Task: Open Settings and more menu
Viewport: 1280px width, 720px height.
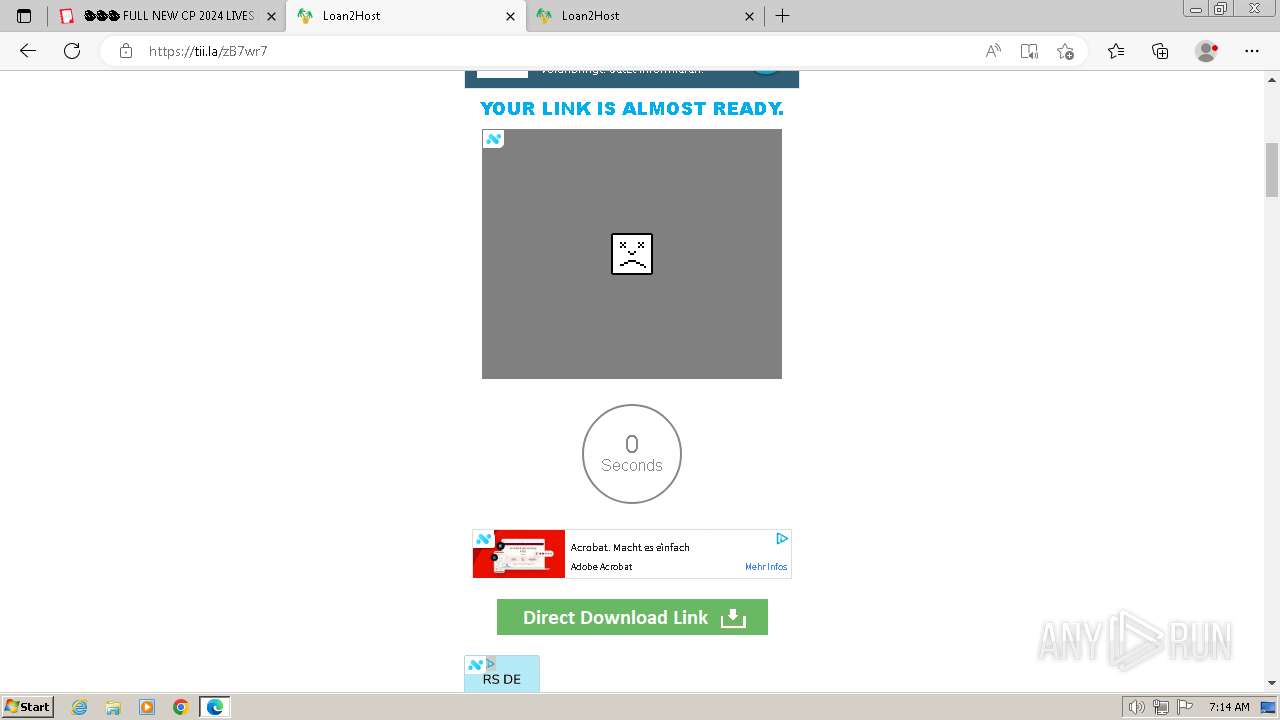Action: point(1252,51)
